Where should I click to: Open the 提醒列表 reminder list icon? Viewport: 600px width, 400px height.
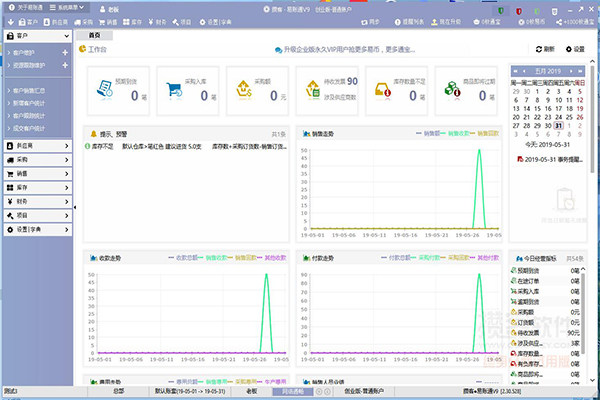[398, 22]
